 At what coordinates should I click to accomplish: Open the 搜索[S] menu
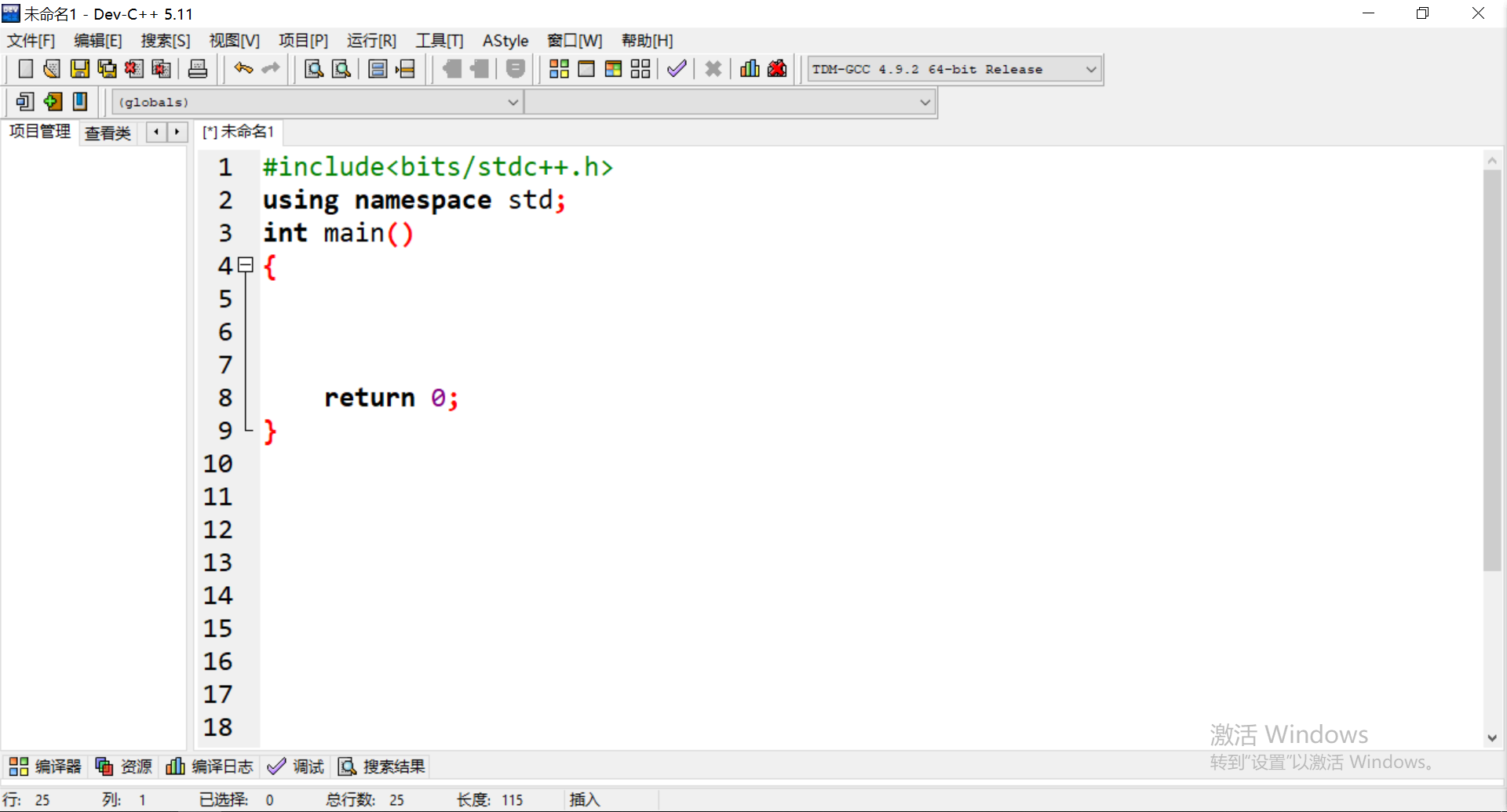[x=166, y=41]
